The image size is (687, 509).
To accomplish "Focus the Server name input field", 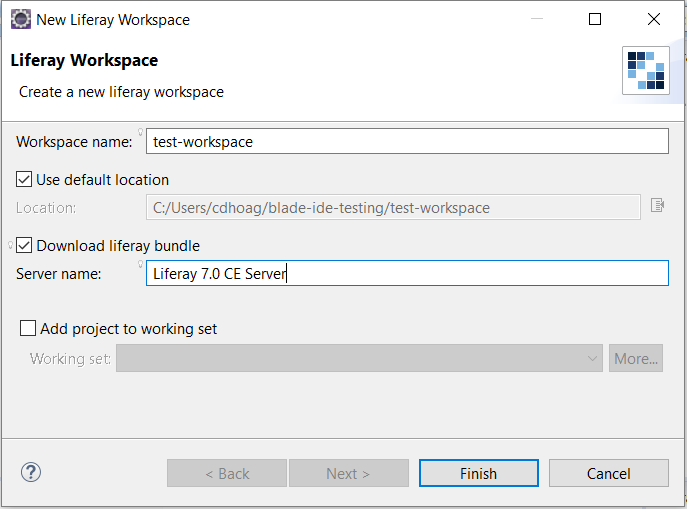I will (x=407, y=273).
